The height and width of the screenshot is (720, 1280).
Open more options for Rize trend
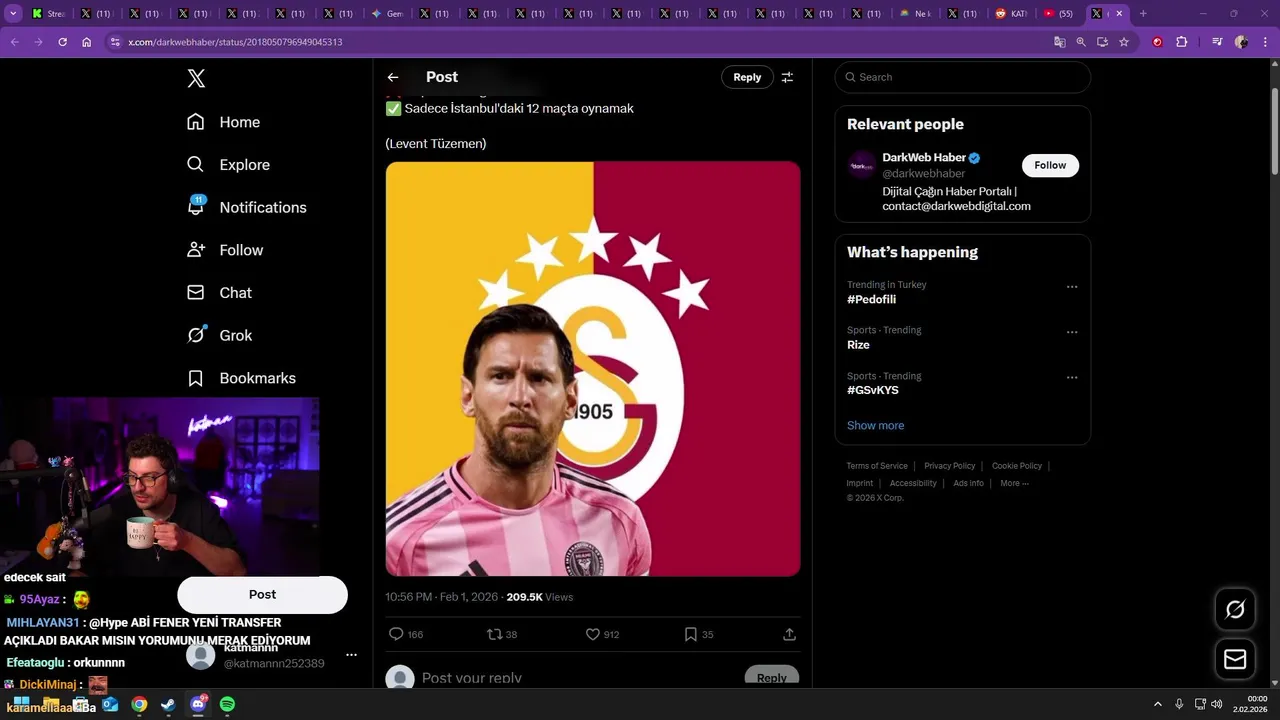[1072, 332]
